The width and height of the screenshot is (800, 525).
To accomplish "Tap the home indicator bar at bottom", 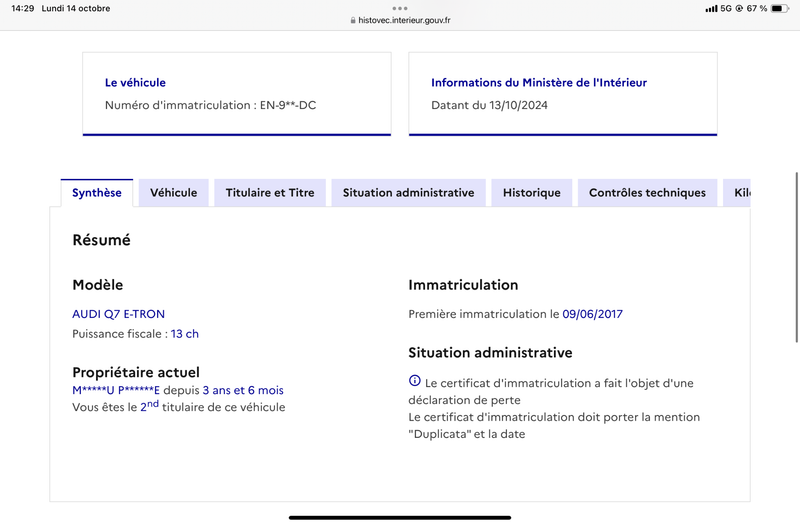I will (x=400, y=517).
